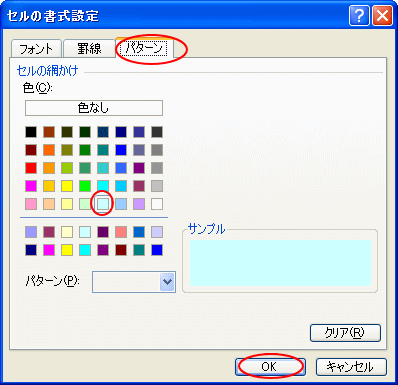Confirm with the OK button
The image size is (398, 385).
pyautogui.click(x=270, y=367)
